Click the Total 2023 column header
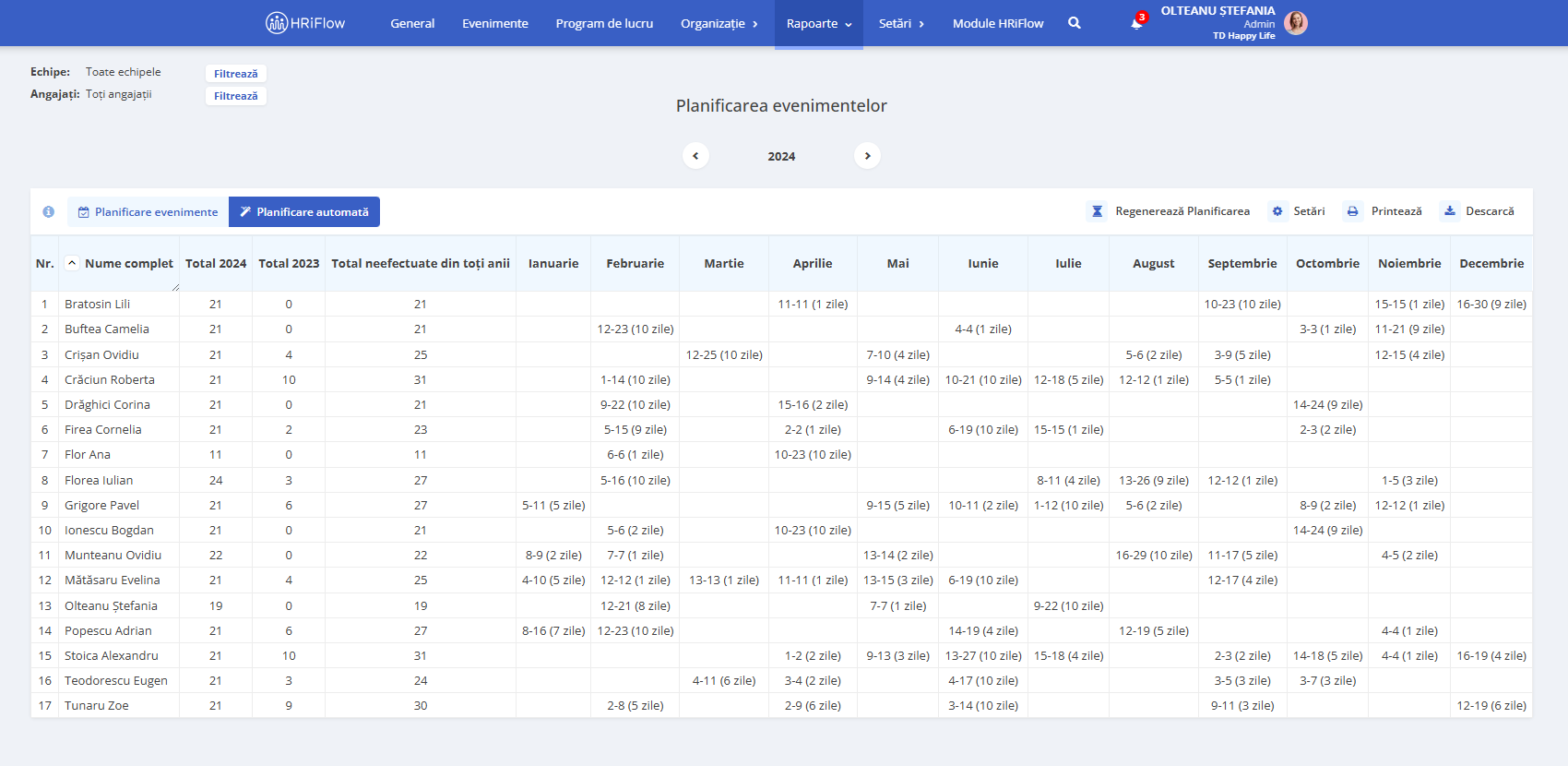The width and height of the screenshot is (1568, 766). pyautogui.click(x=289, y=263)
